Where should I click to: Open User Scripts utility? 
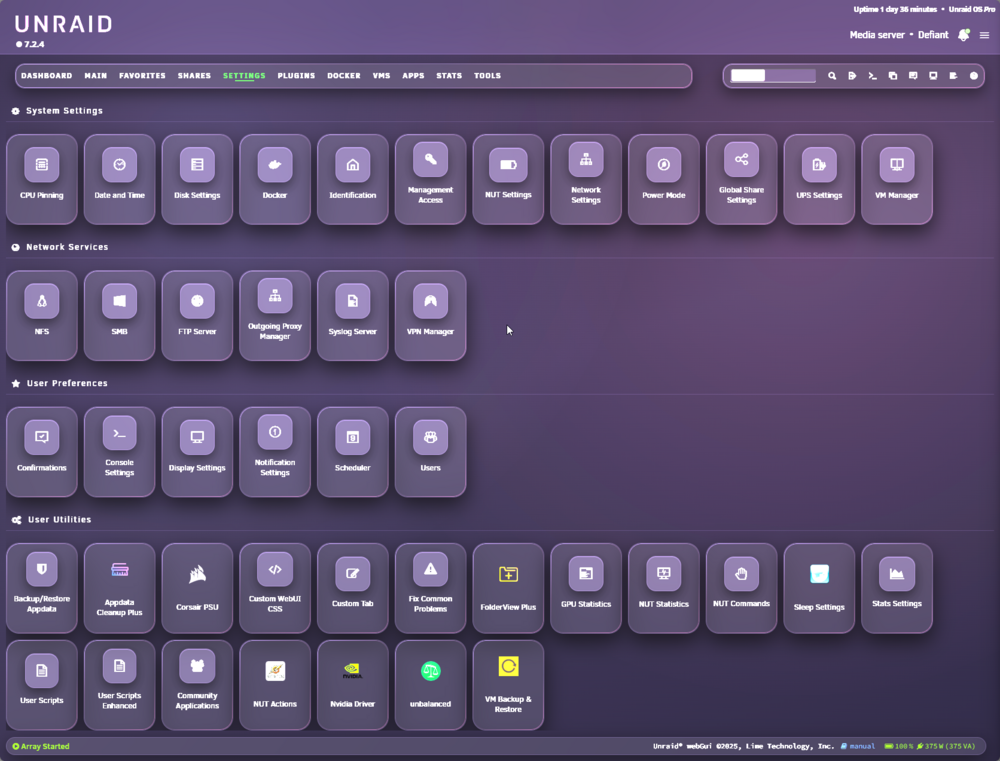[x=41, y=685]
